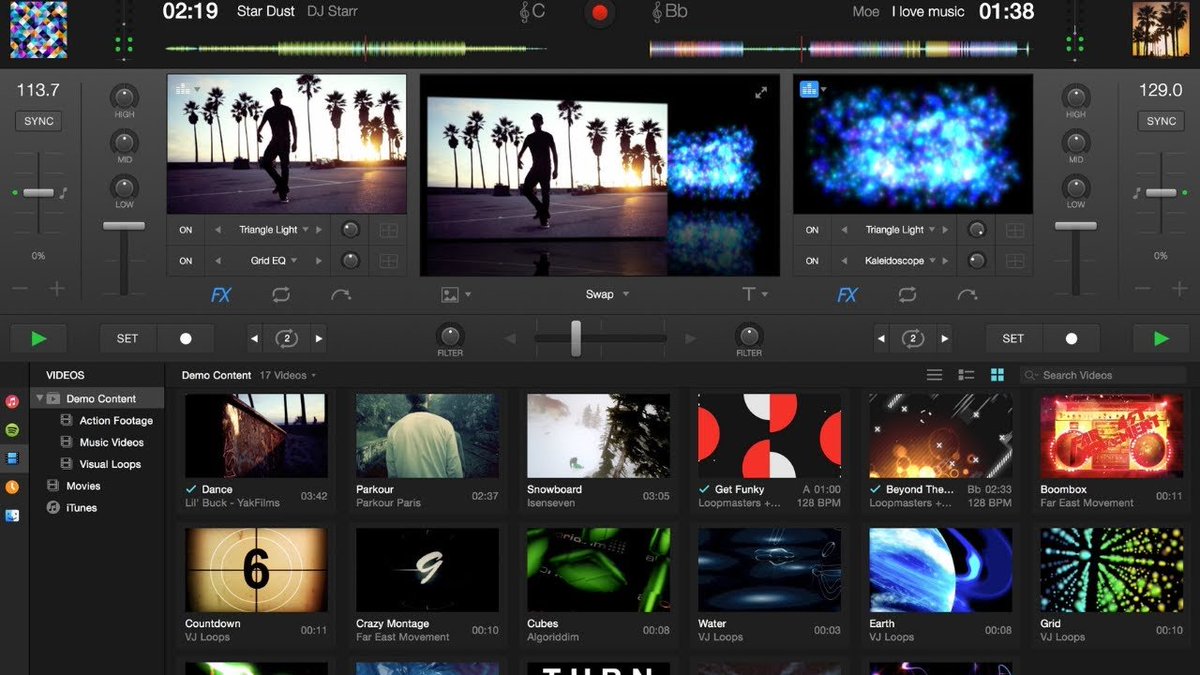This screenshot has width=1200, height=675.
Task: Halve the left deck loop length
Action: point(254,339)
